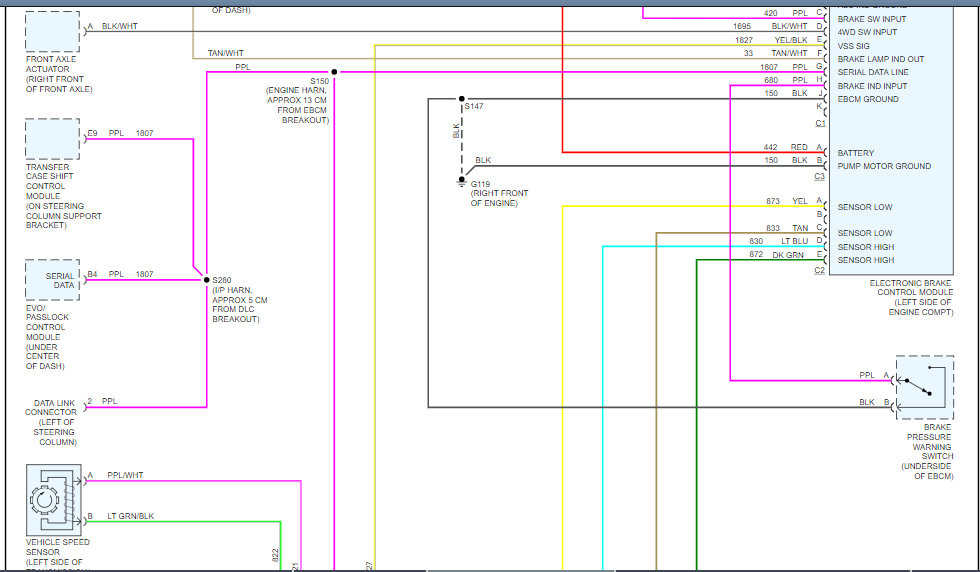Click the Data Link Connector label
The height and width of the screenshot is (572, 980).
[51, 423]
